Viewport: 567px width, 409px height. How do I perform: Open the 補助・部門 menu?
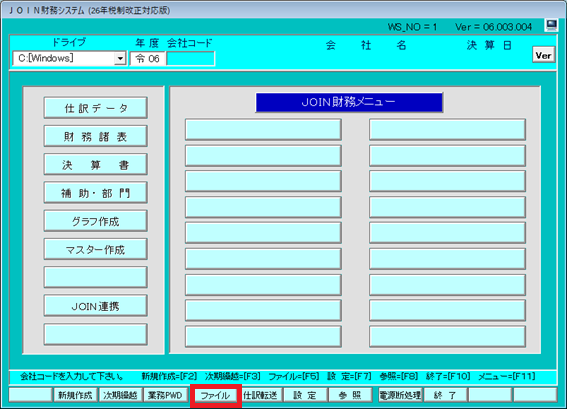point(95,192)
